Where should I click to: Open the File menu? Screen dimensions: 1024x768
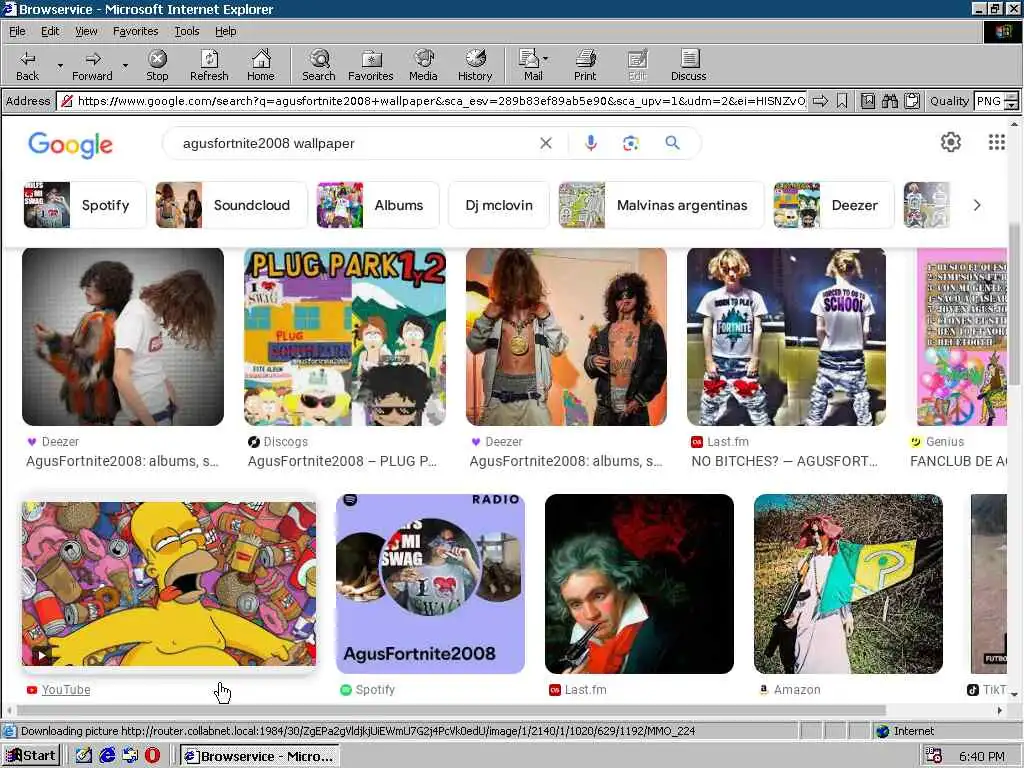(x=17, y=31)
